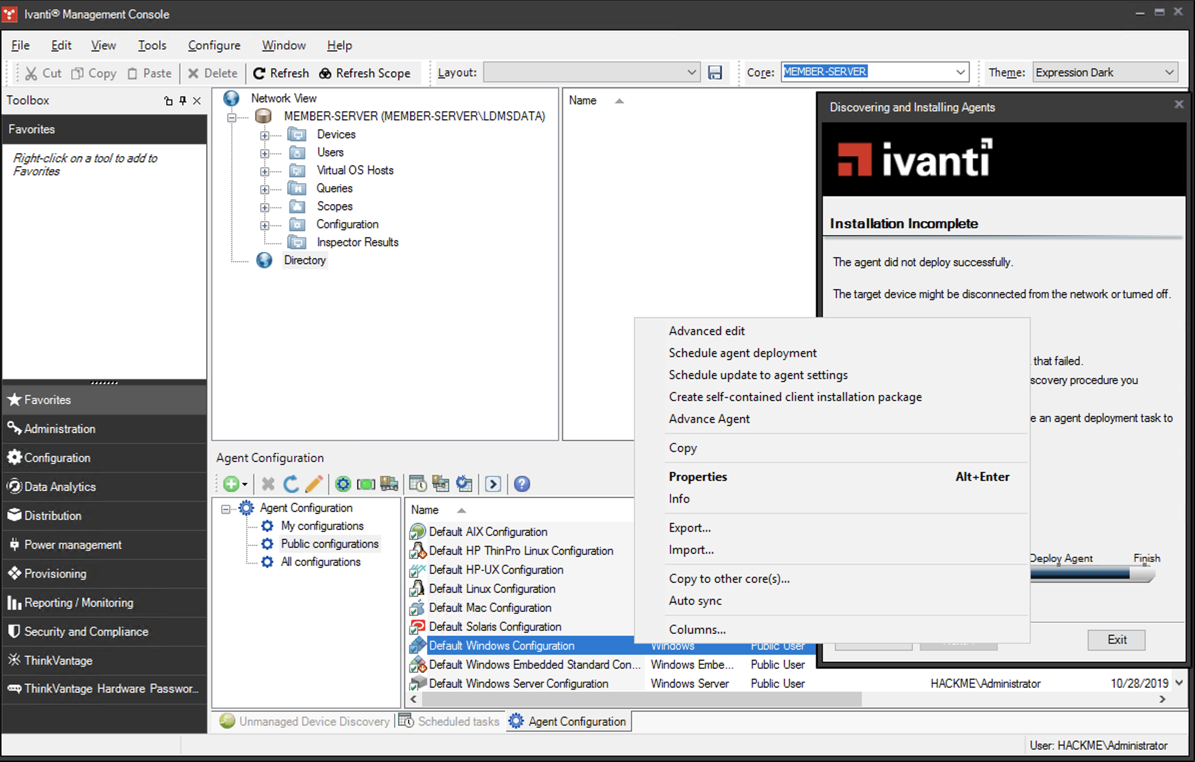Click the Exit button in installer dialog
The image size is (1195, 762).
[x=1116, y=640]
